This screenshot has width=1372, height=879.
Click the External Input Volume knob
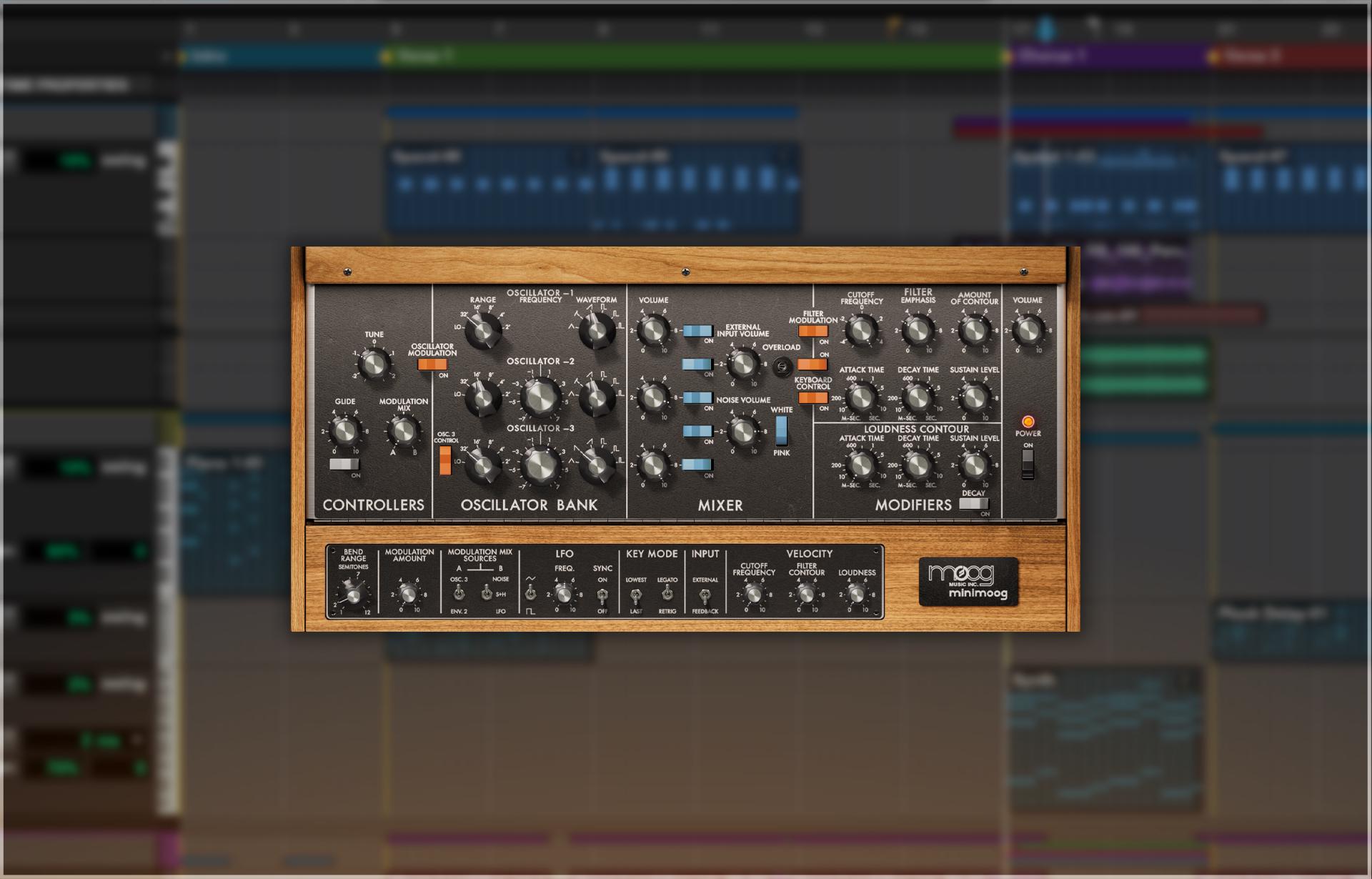[742, 364]
